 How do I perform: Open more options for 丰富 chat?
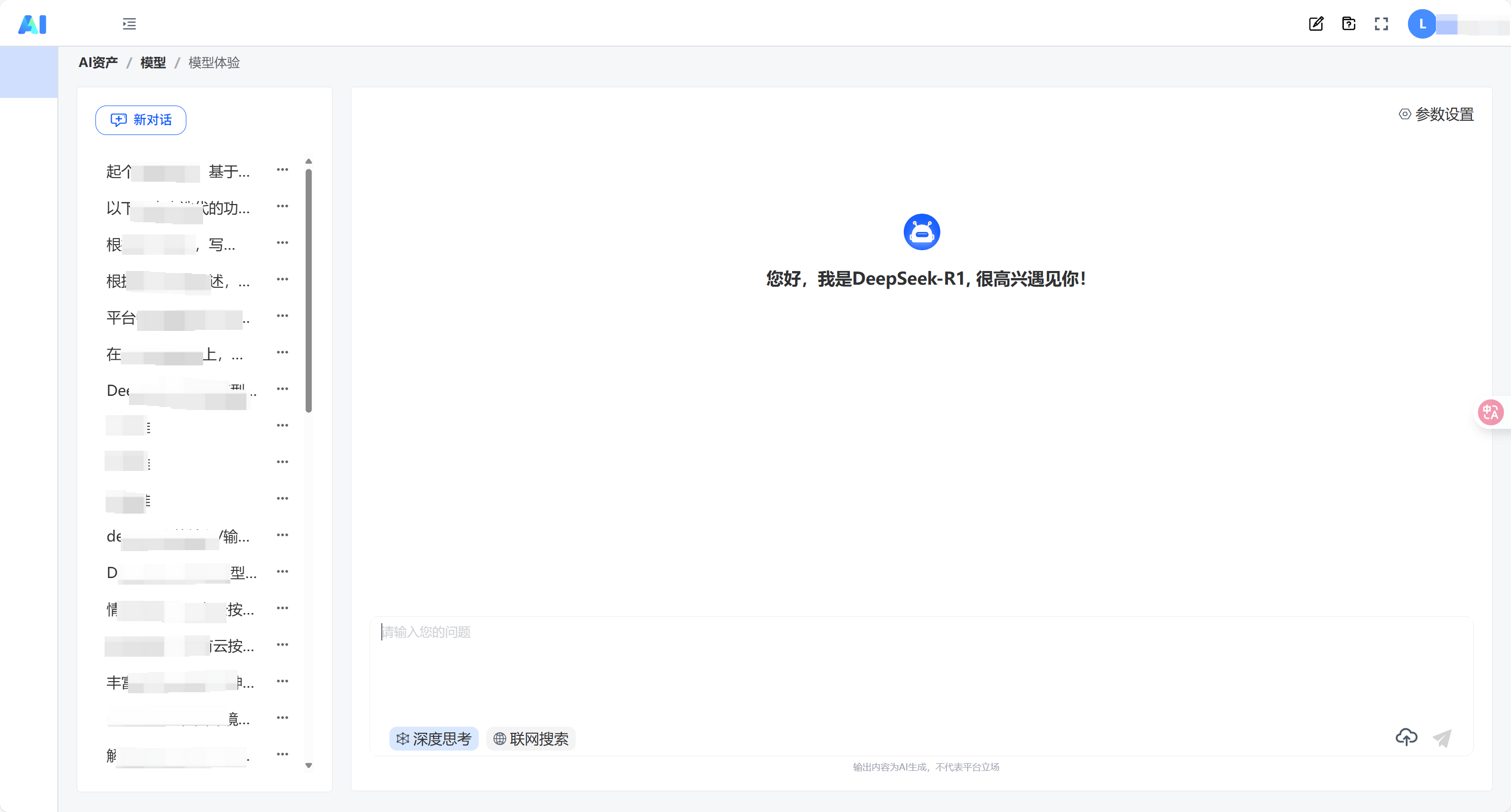click(x=282, y=681)
